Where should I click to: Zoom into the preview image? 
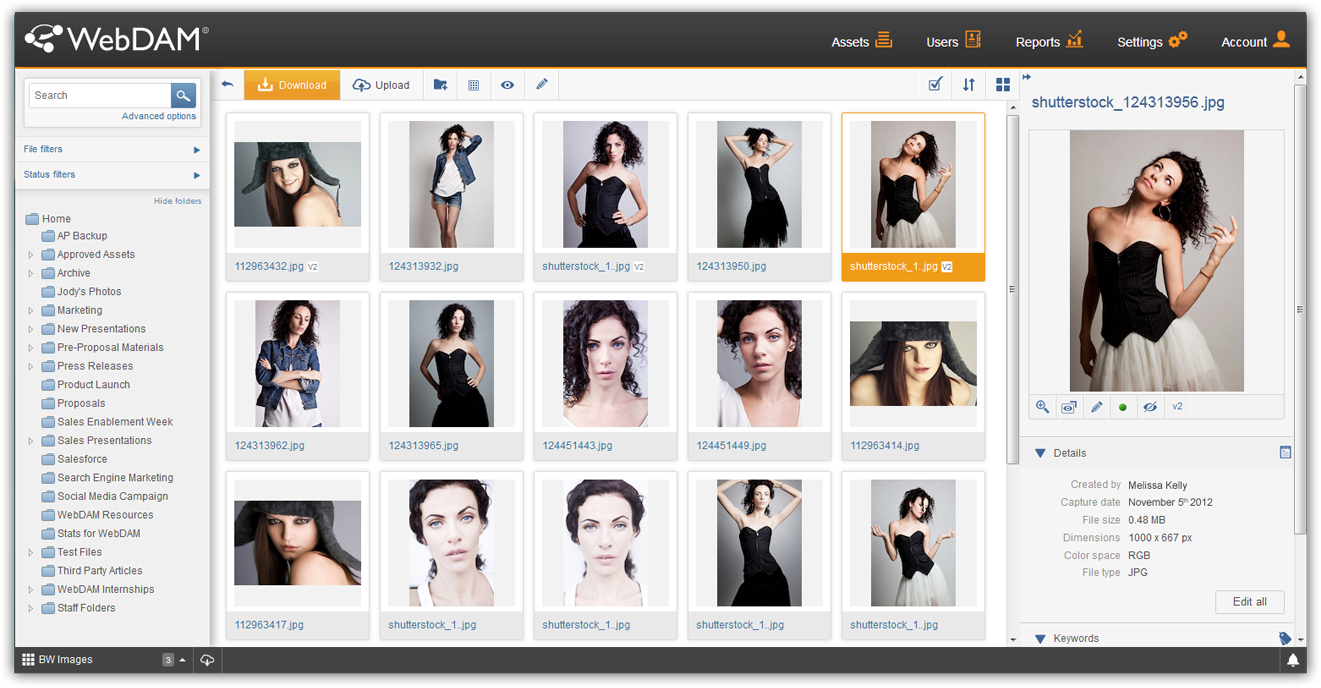(x=1042, y=407)
